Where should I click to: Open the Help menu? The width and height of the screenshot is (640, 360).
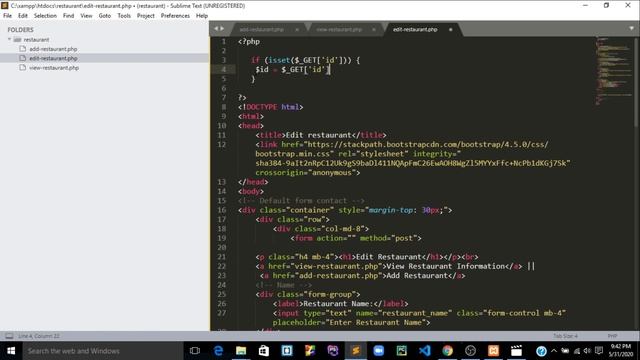pyautogui.click(x=202, y=16)
